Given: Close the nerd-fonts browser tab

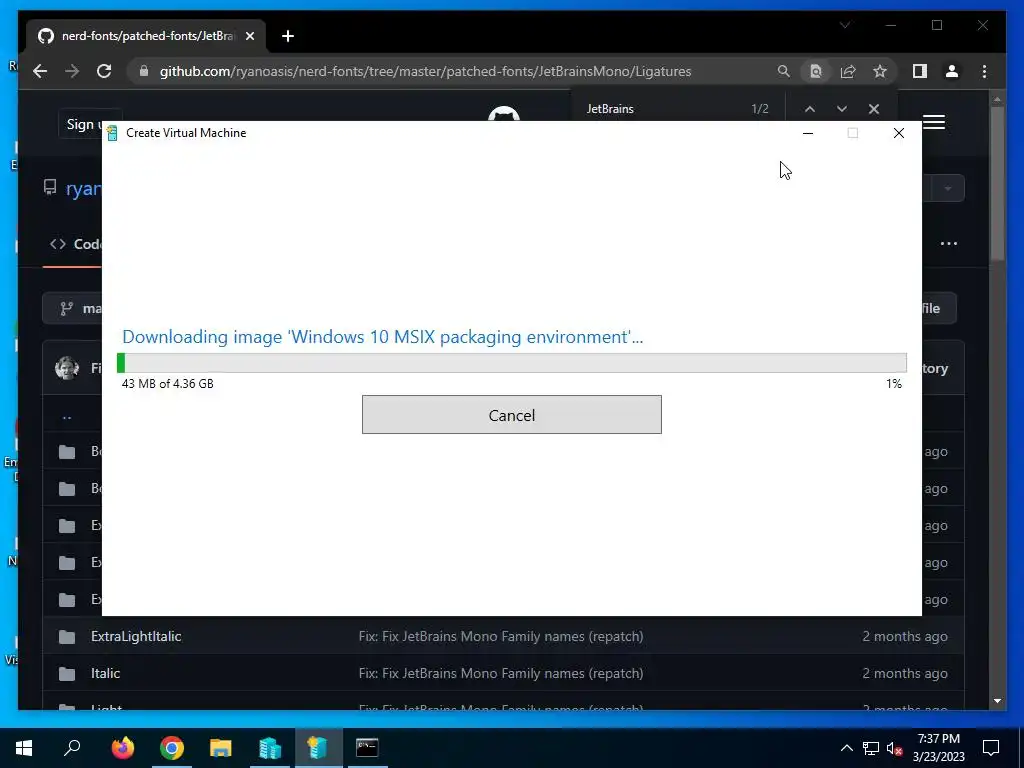Looking at the screenshot, I should point(249,36).
